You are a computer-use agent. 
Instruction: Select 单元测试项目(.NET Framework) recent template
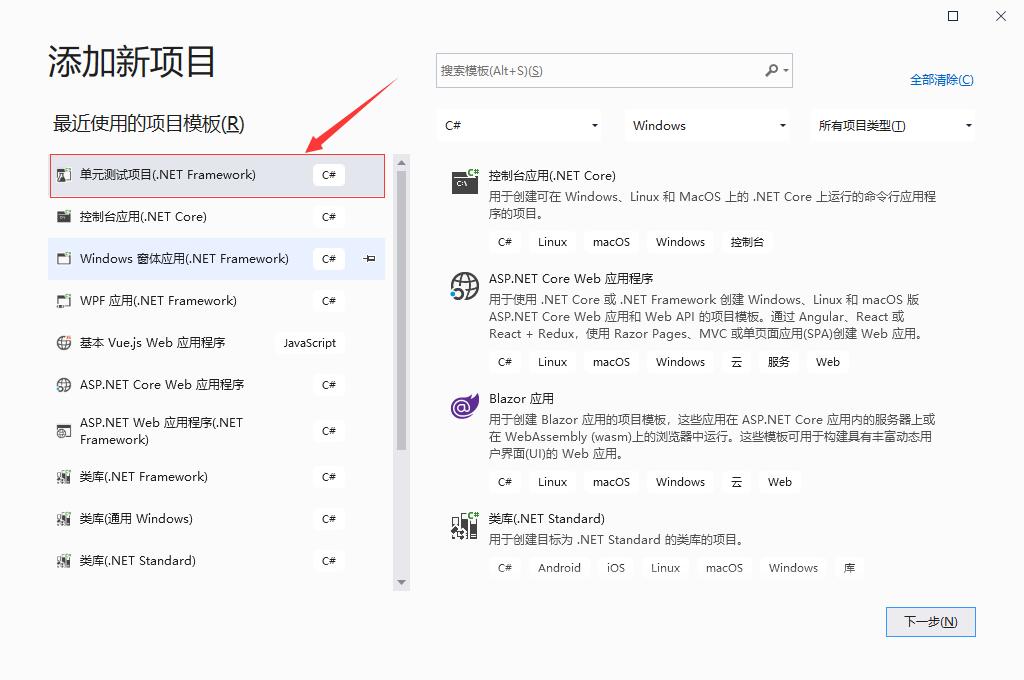[217, 176]
